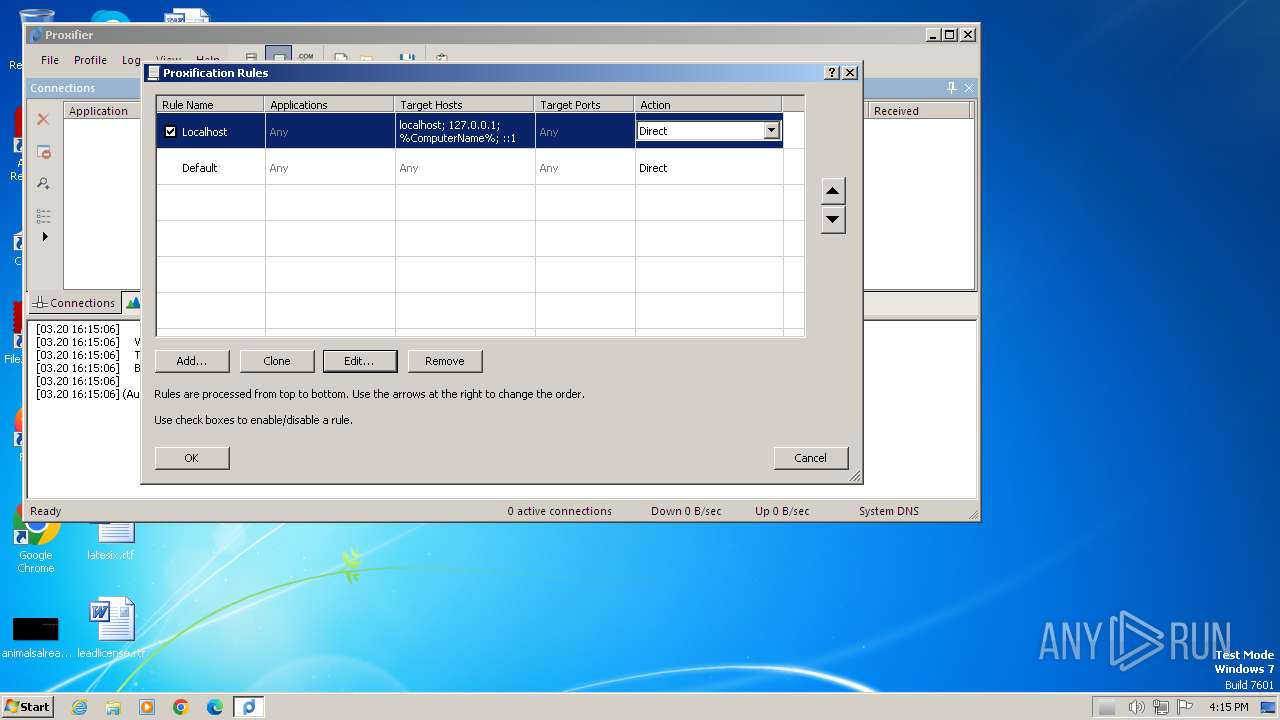Click the Clone button
Image resolution: width=1280 pixels, height=720 pixels.
click(277, 361)
